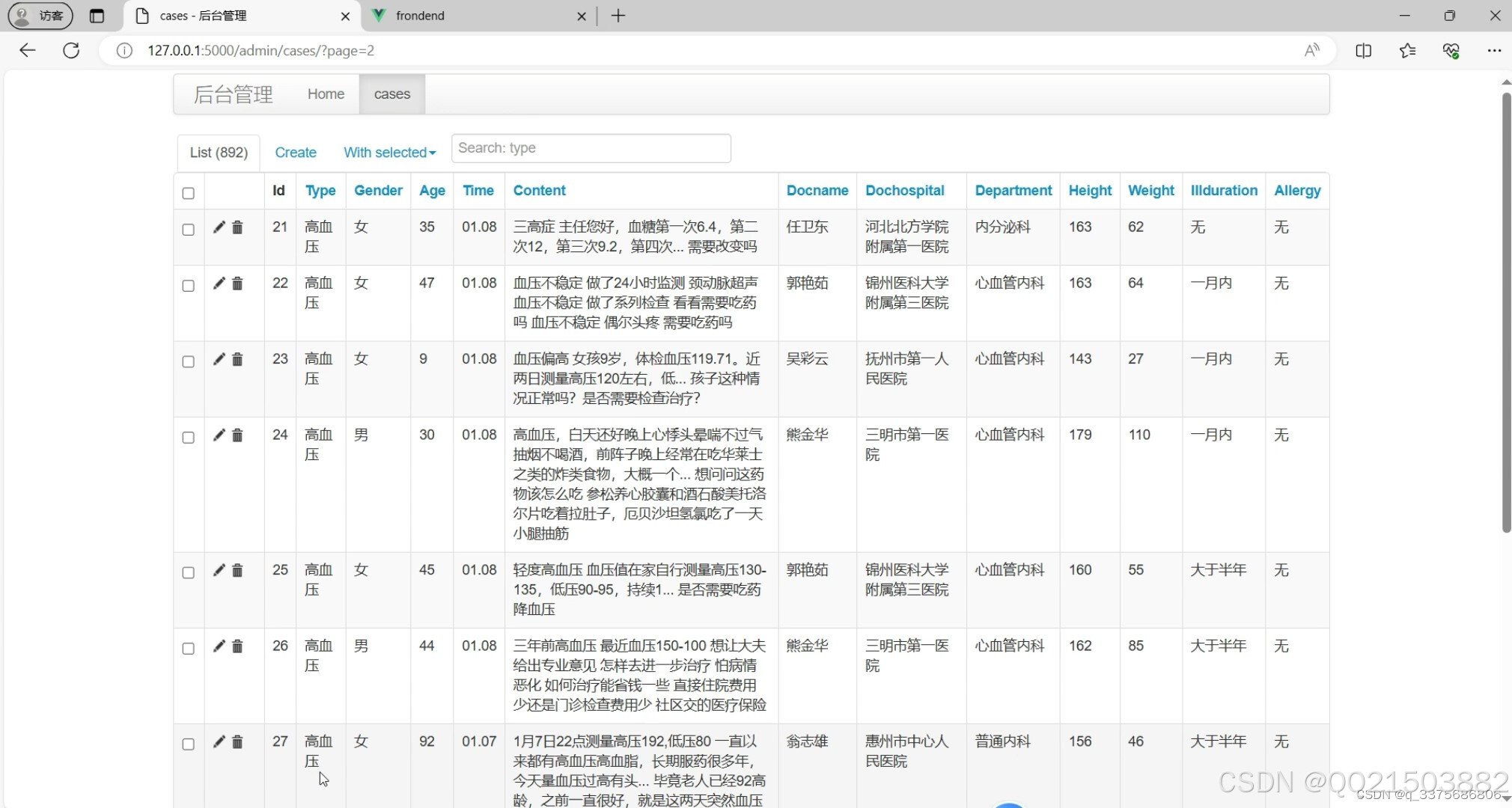Open the edit pencil for record 23

(x=219, y=359)
